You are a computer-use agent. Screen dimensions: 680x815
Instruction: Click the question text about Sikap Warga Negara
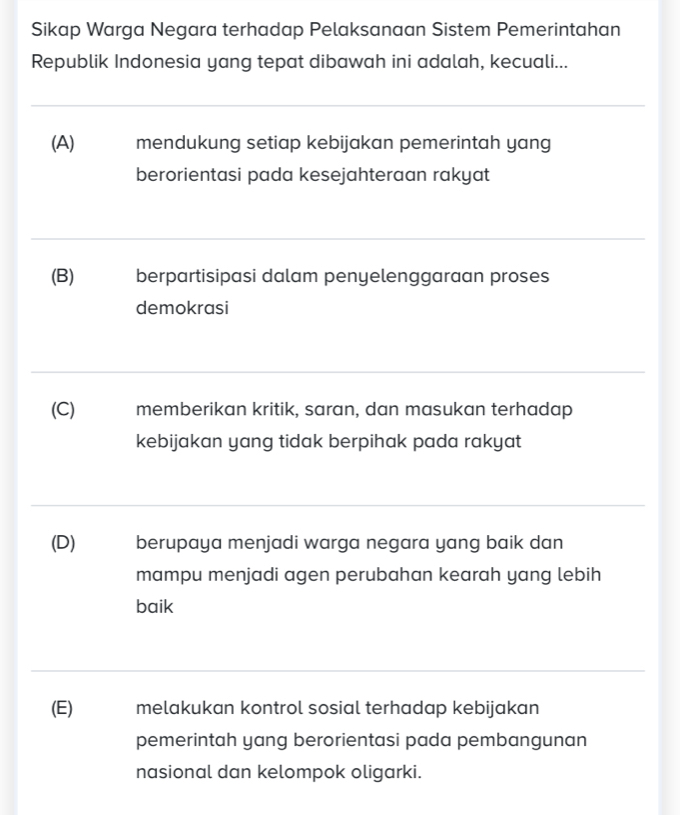pos(325,30)
